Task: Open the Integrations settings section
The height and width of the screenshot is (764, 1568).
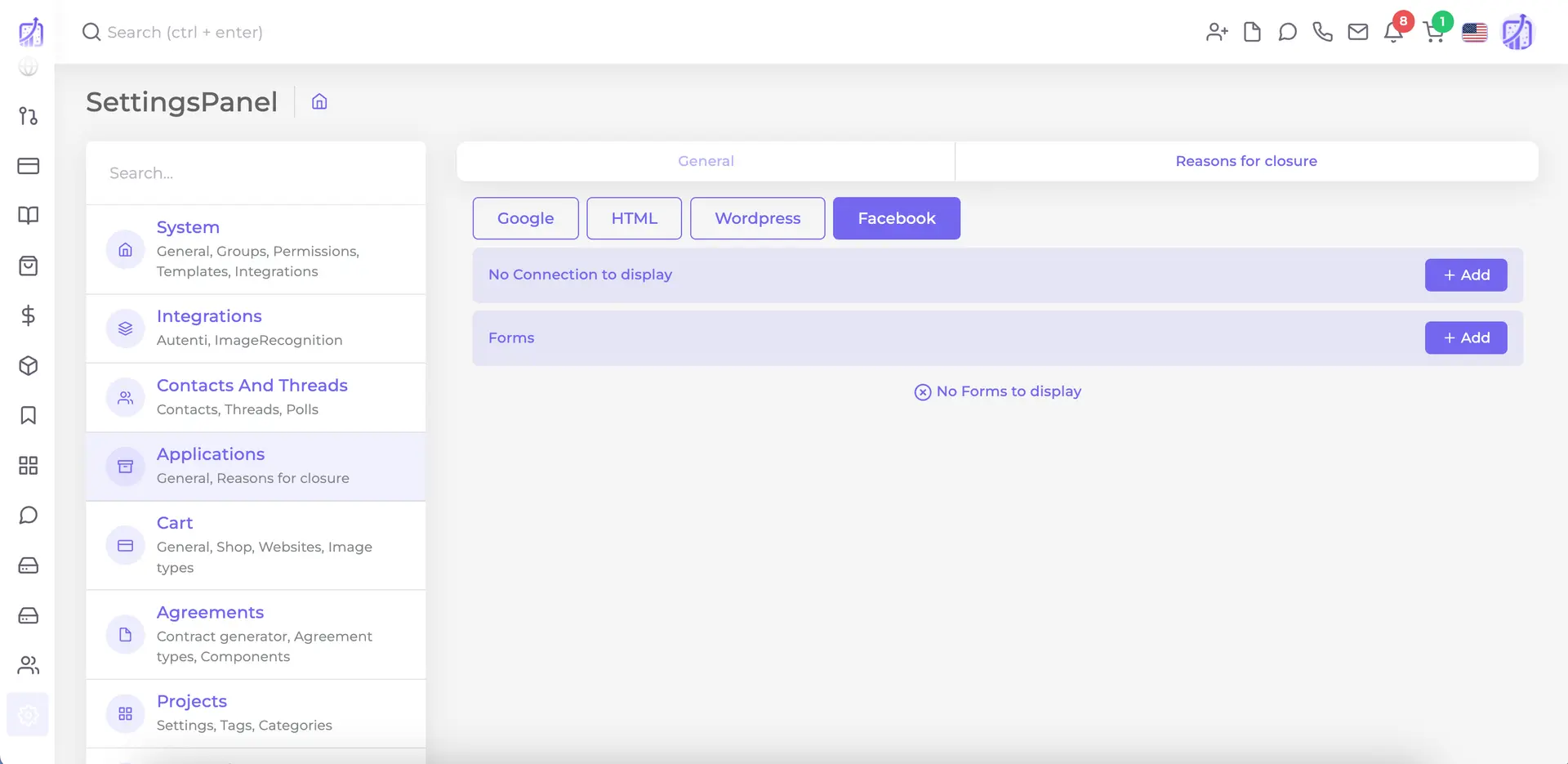Action: pyautogui.click(x=209, y=316)
